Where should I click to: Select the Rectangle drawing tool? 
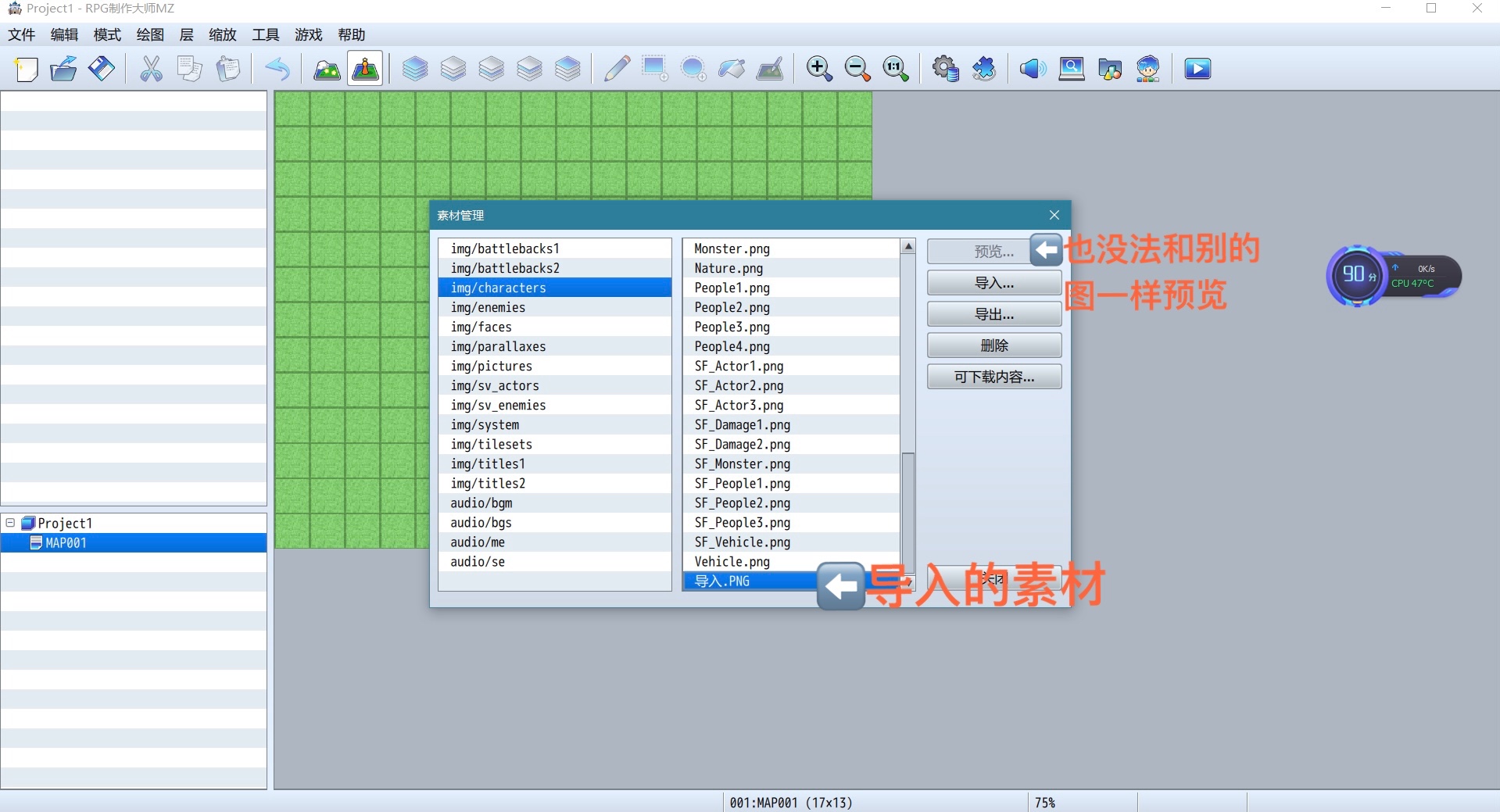click(655, 69)
